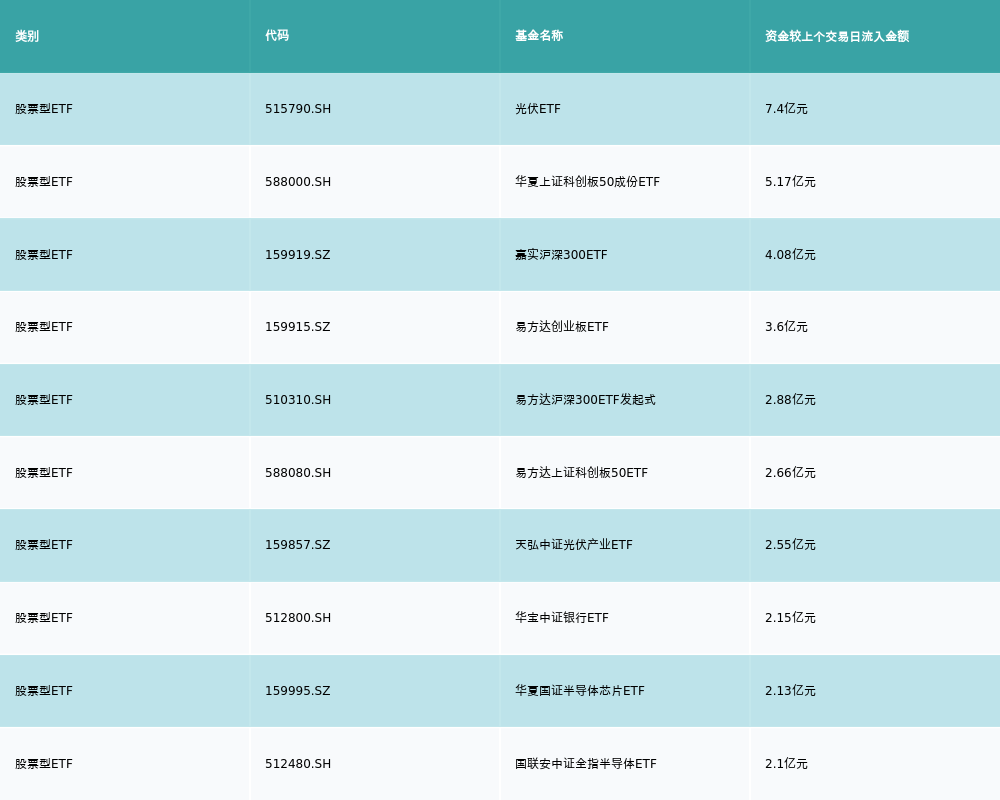Image resolution: width=1000 pixels, height=800 pixels.
Task: Click fund name 华夏上证科创板50成份ETF
Action: [x=587, y=182]
